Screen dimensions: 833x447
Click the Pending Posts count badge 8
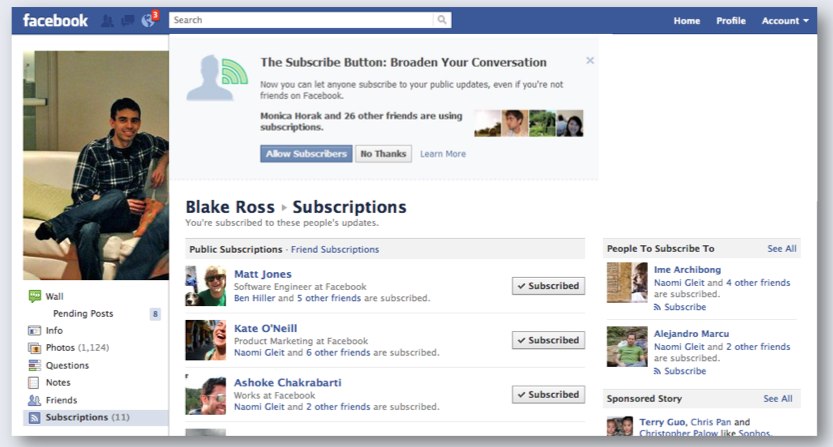(155, 314)
